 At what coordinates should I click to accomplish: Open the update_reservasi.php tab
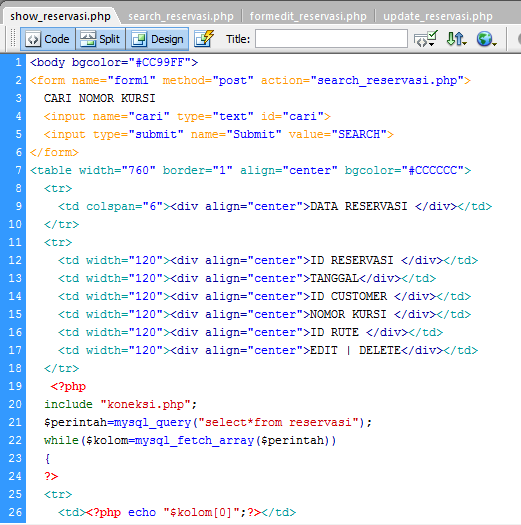438,16
